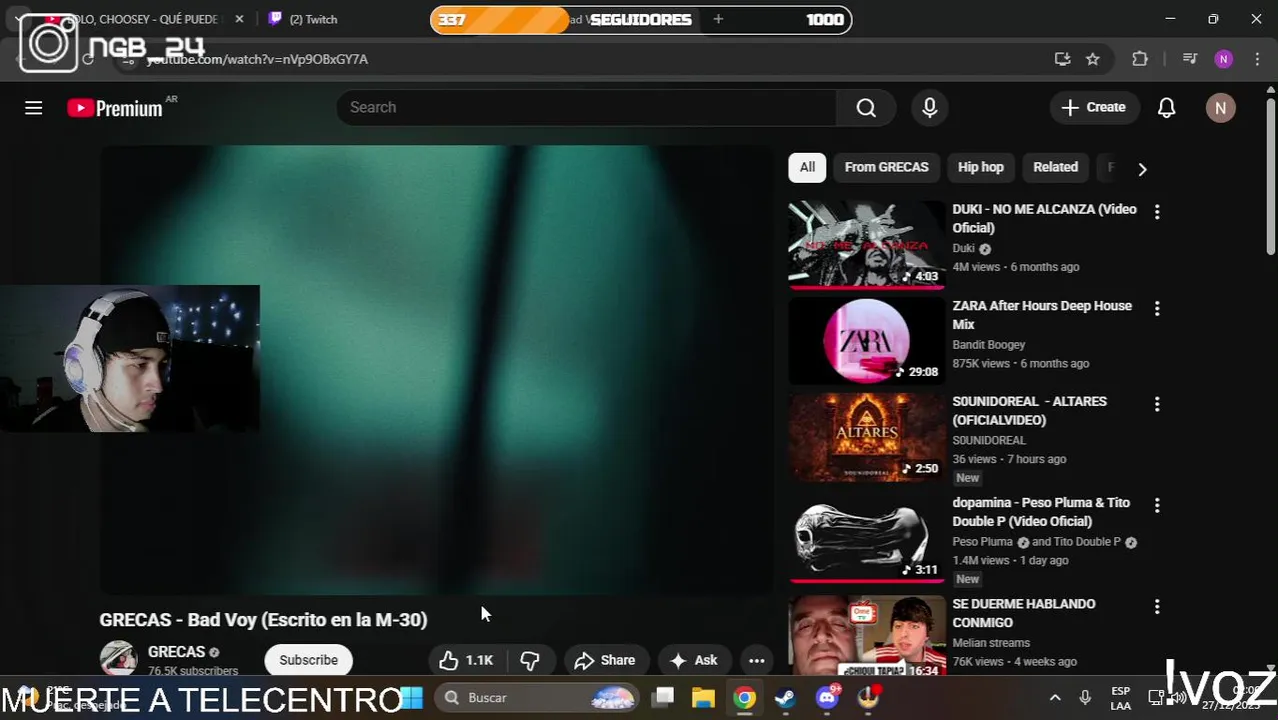Click the Create button
1278x720 pixels.
tap(1094, 107)
